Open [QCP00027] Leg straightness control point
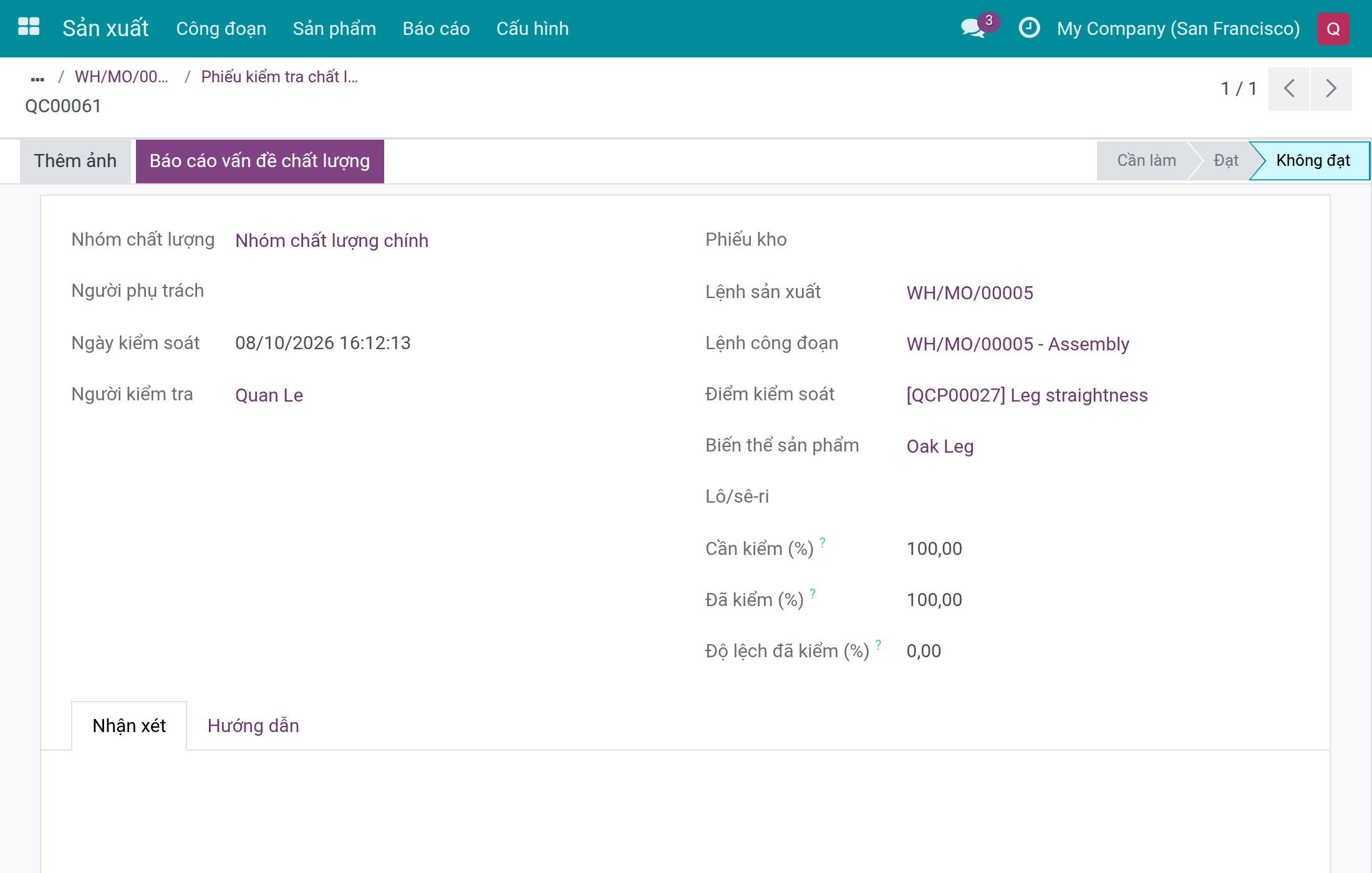 pos(1027,395)
